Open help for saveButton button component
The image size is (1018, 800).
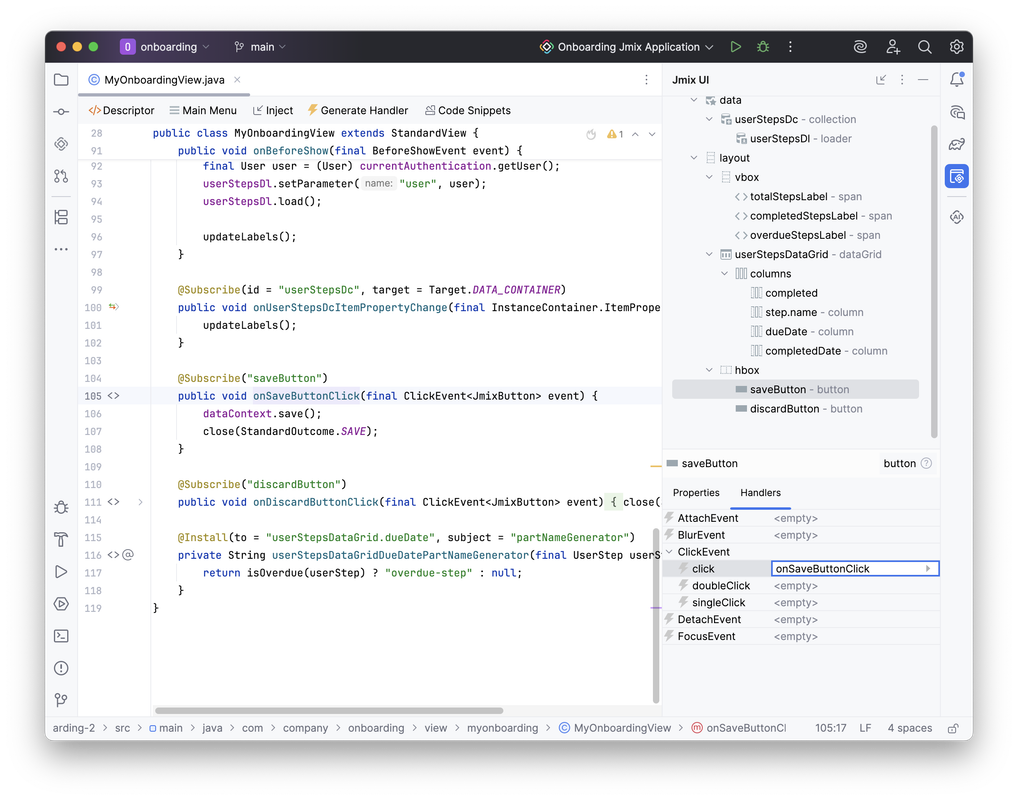click(x=926, y=463)
